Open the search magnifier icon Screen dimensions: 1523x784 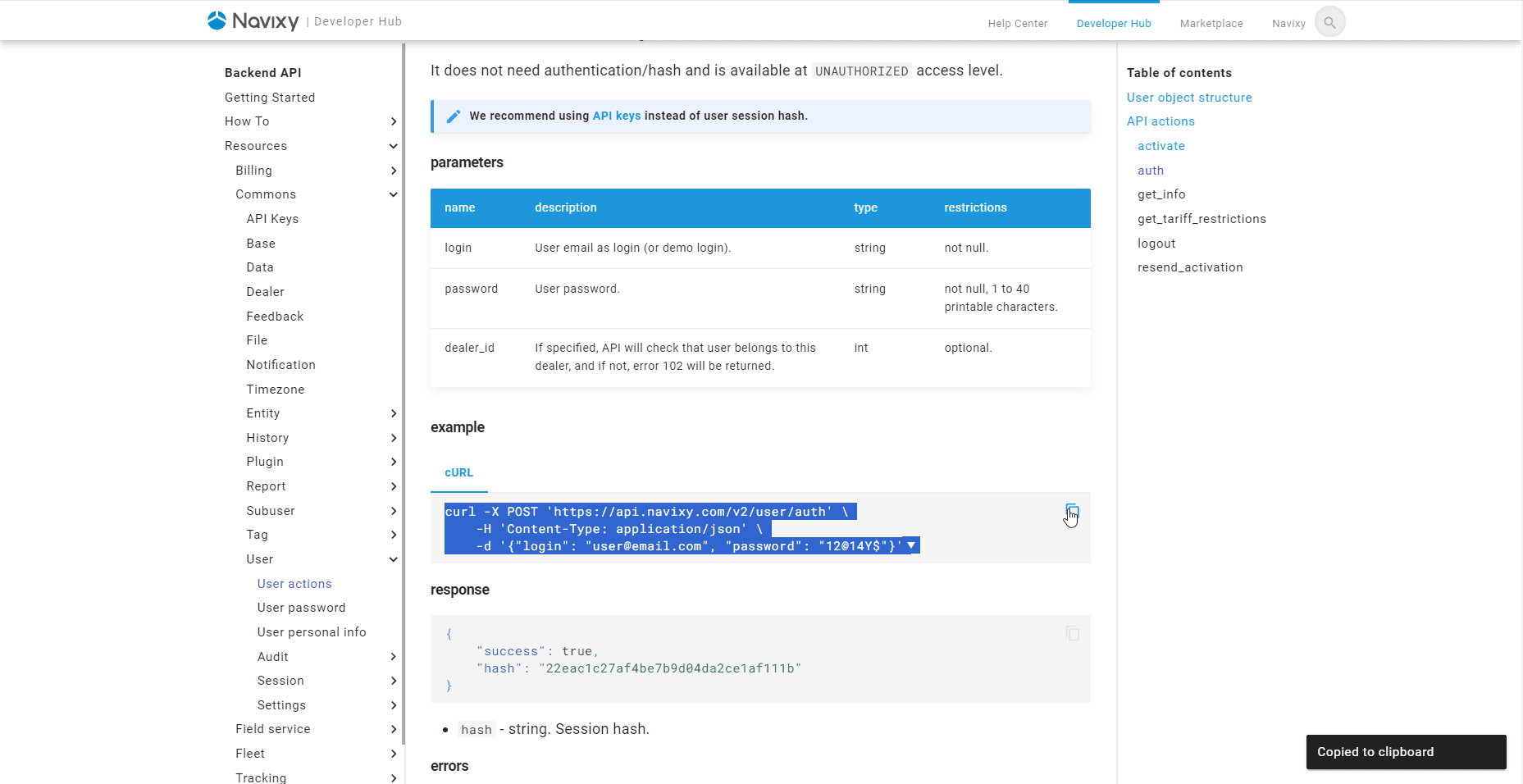[x=1329, y=22]
